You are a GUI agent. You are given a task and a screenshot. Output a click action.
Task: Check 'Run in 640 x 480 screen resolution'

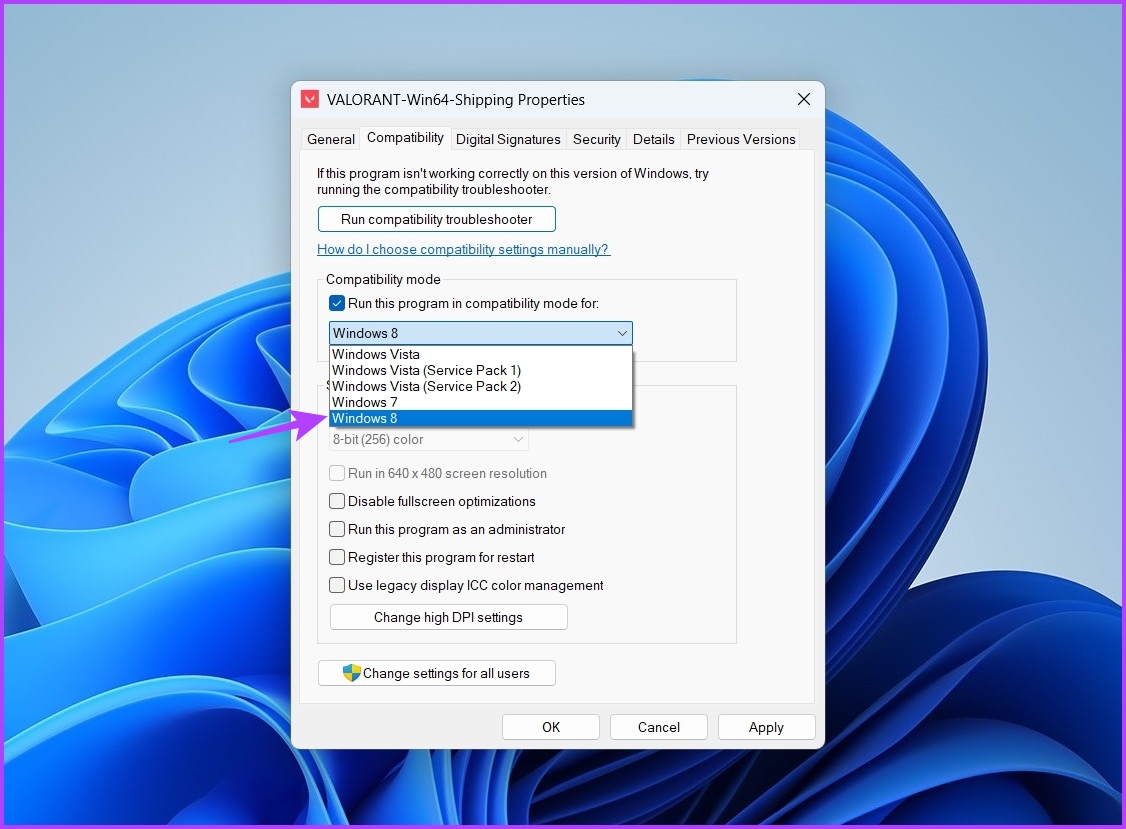coord(337,473)
